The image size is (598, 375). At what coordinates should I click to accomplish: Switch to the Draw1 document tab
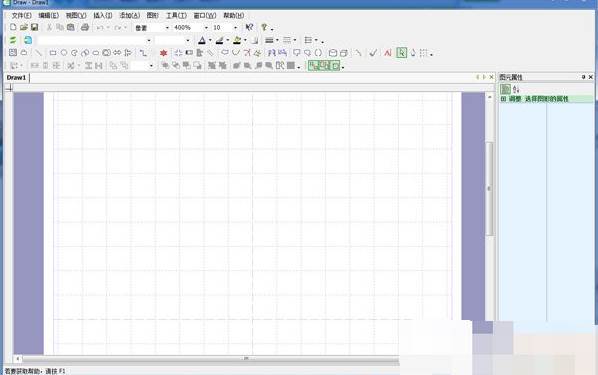(16, 77)
